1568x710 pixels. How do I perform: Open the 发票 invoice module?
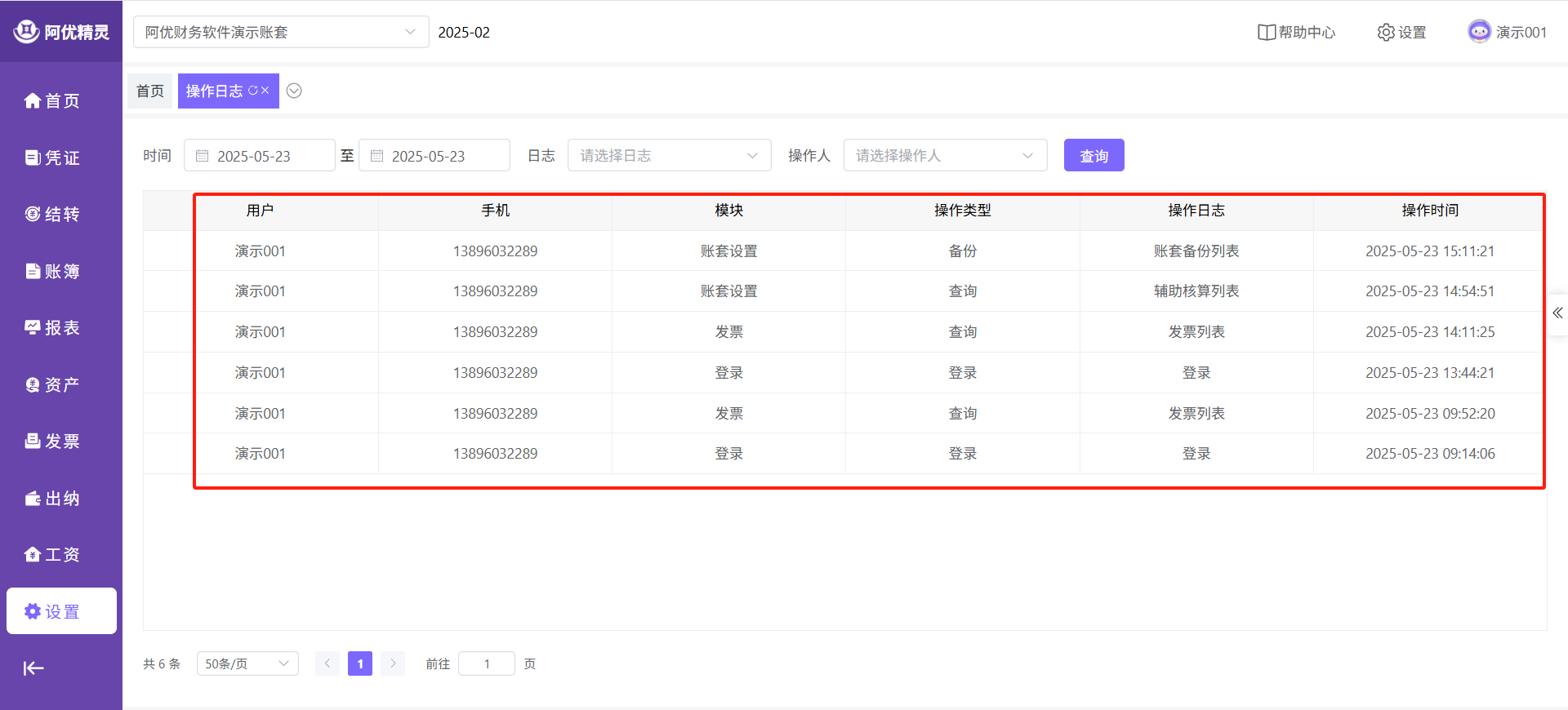tap(52, 441)
